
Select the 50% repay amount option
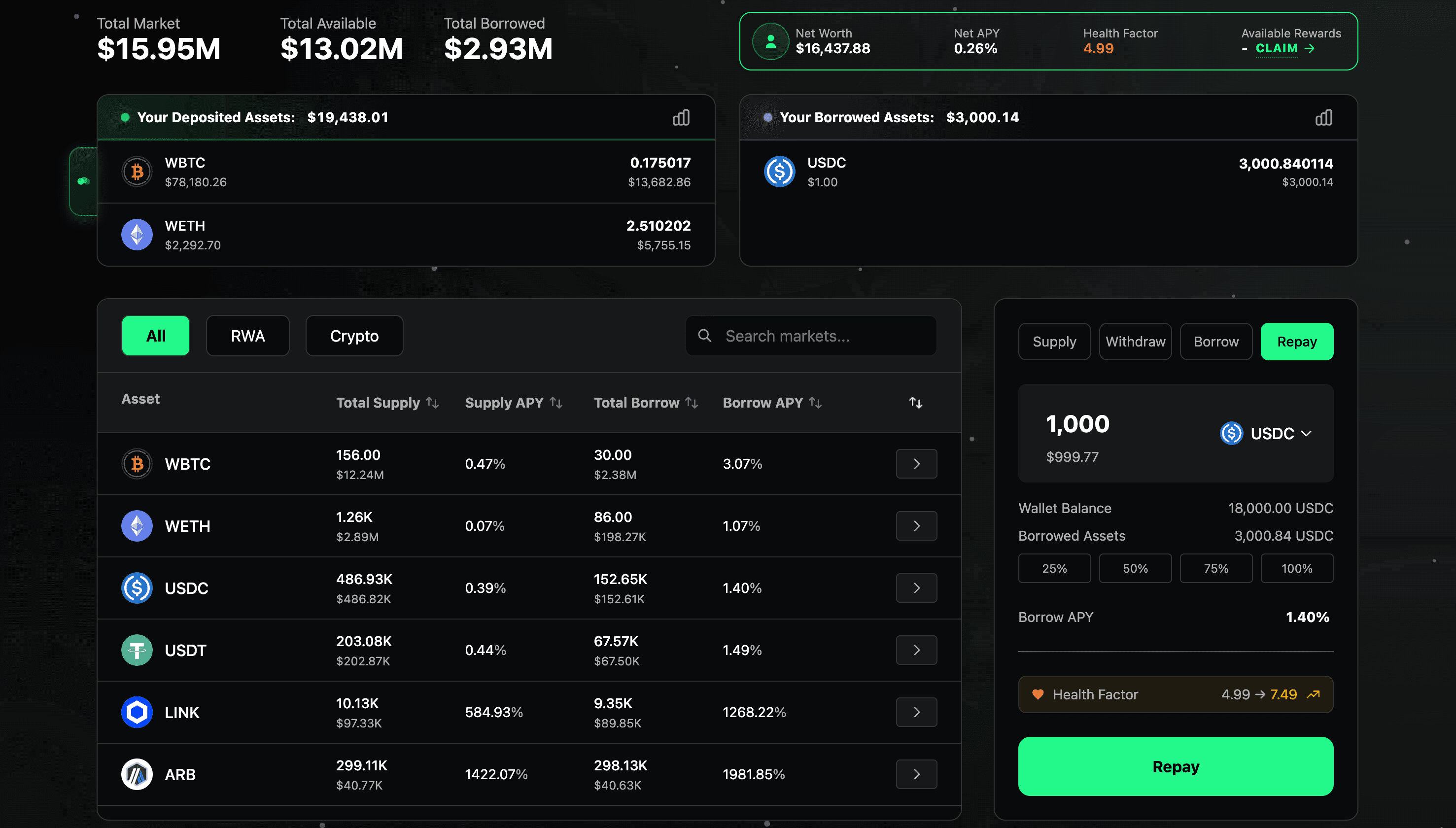click(1135, 568)
